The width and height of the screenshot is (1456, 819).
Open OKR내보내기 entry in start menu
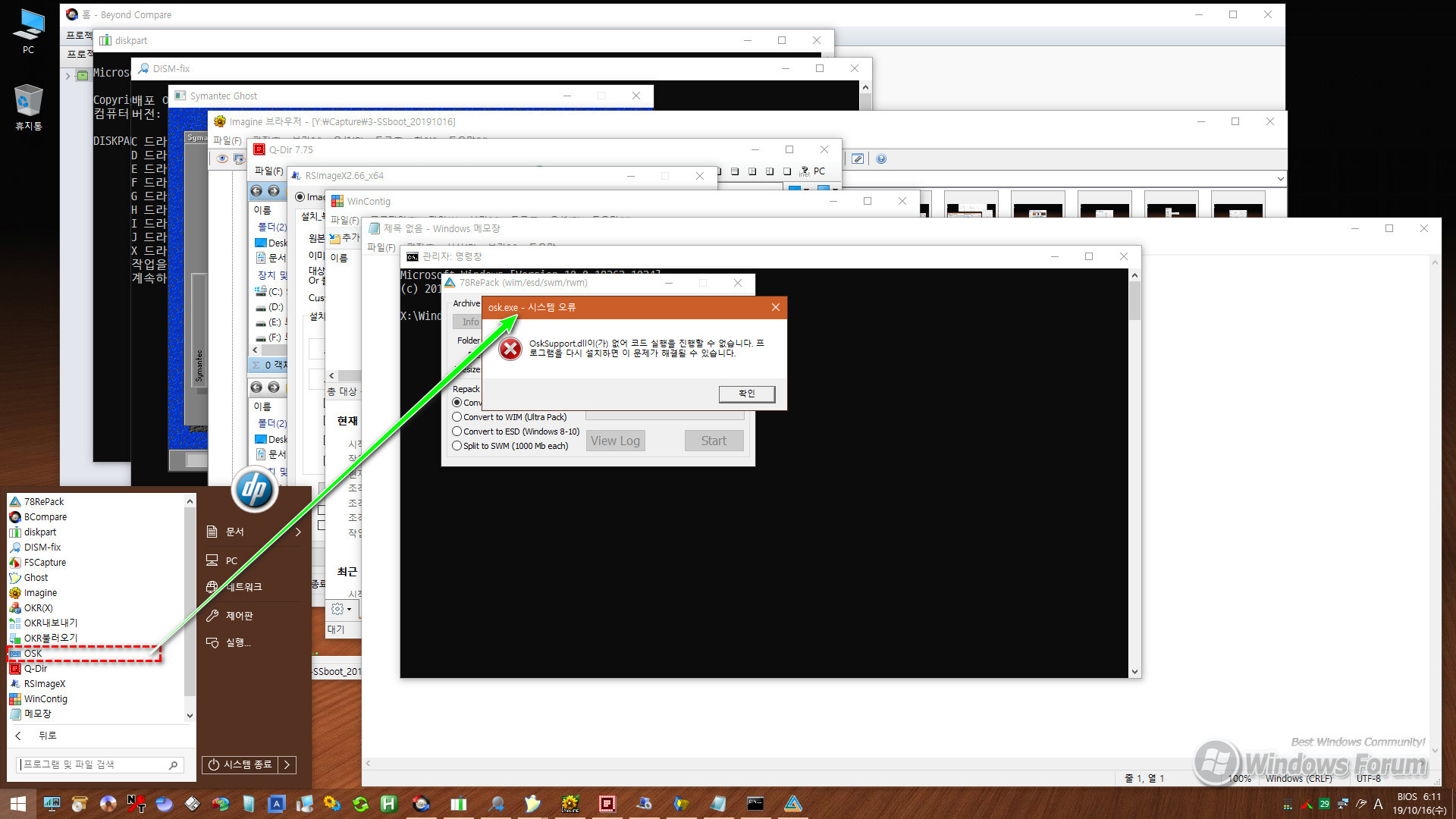pyautogui.click(x=50, y=623)
